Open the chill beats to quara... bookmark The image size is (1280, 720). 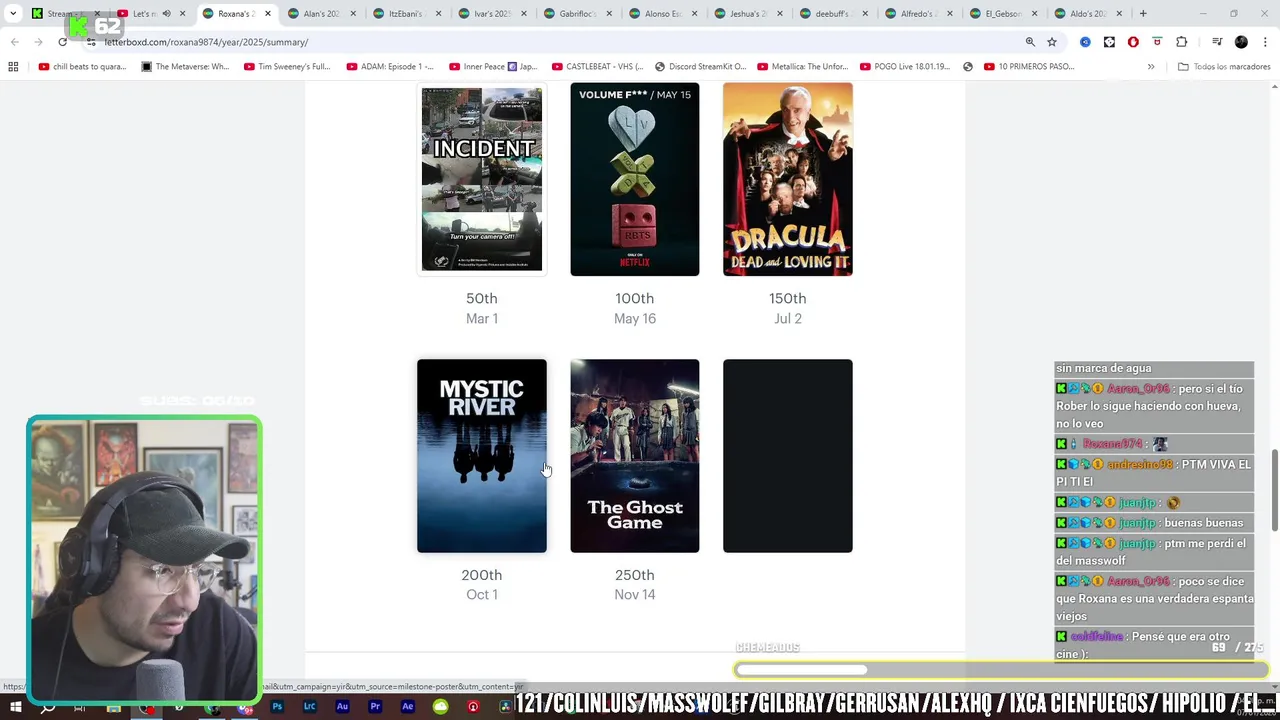(x=82, y=67)
